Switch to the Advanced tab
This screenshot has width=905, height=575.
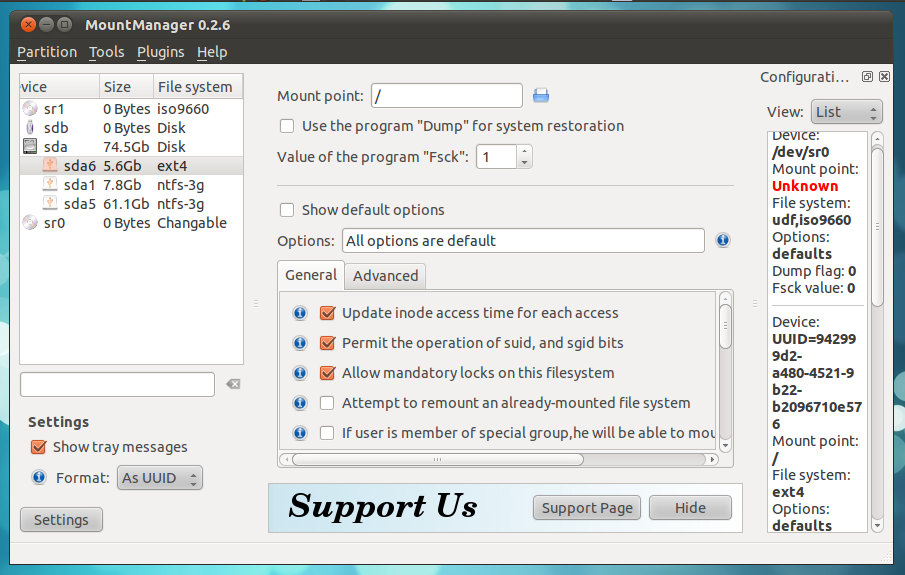click(386, 276)
